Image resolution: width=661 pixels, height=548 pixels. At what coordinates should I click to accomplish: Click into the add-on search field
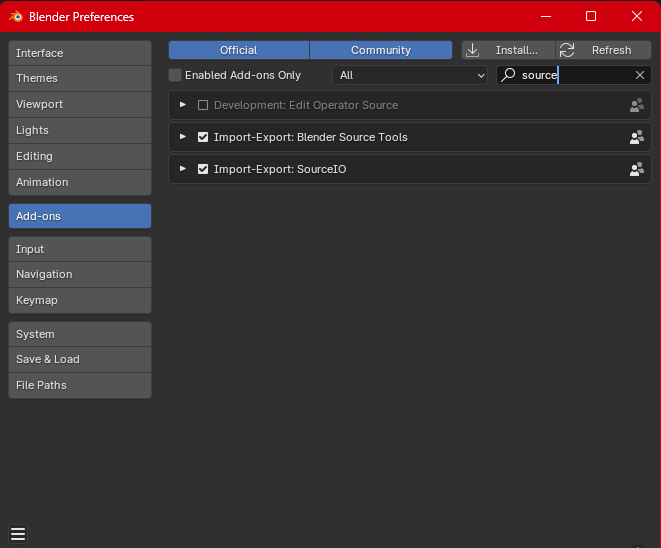coord(574,75)
